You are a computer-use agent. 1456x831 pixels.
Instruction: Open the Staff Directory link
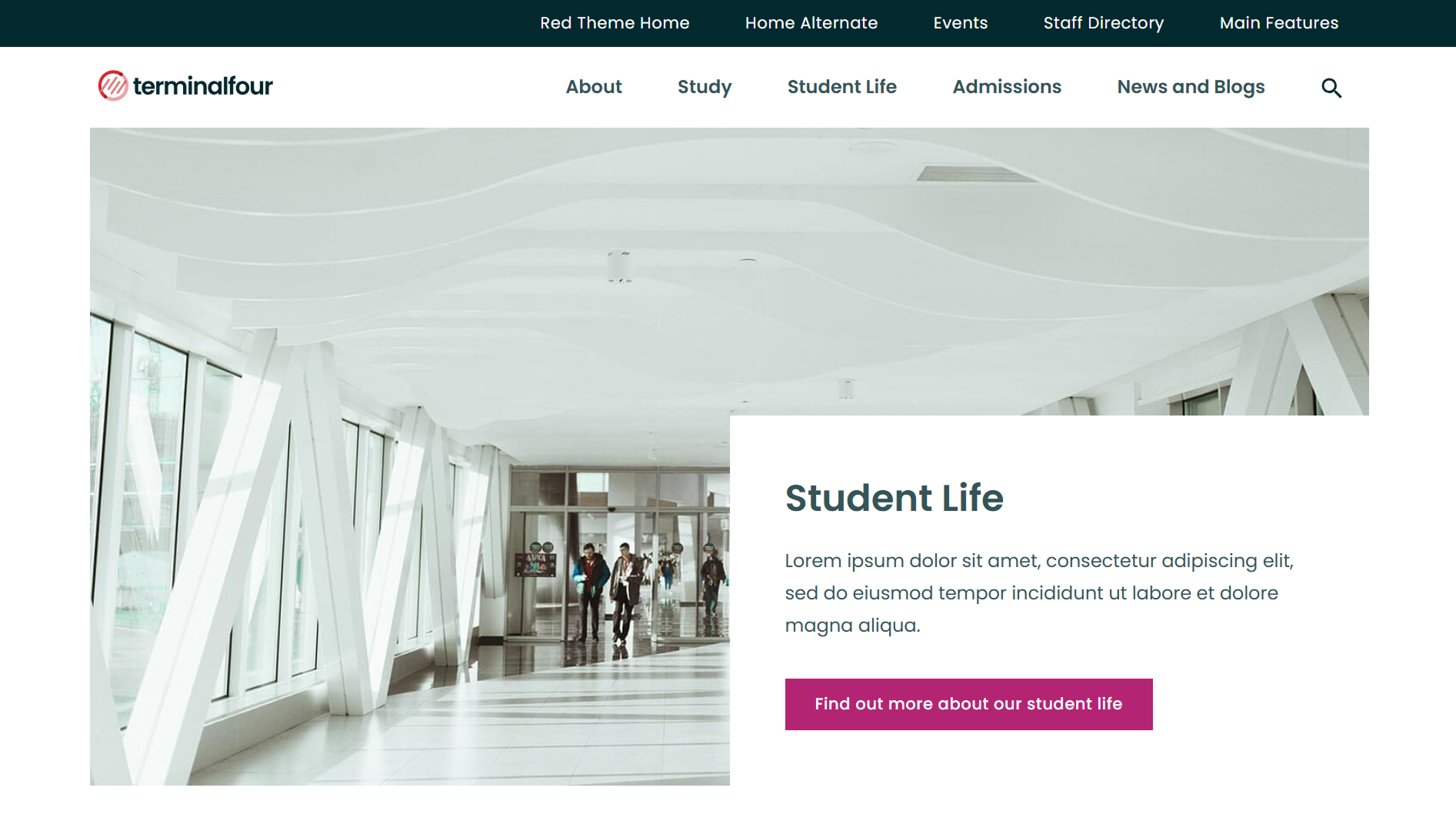(x=1104, y=23)
